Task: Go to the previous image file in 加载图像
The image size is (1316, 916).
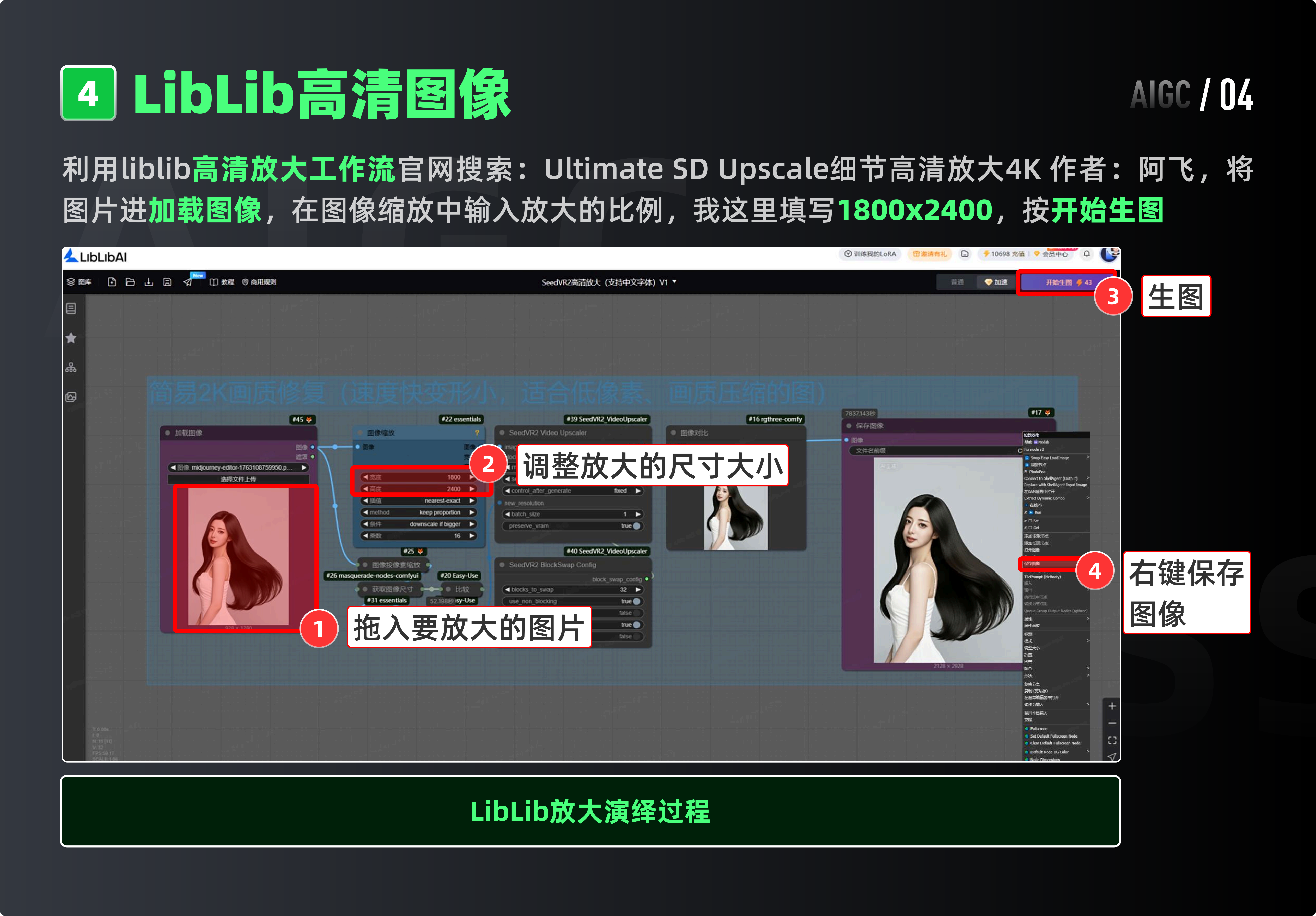Action: click(x=173, y=467)
